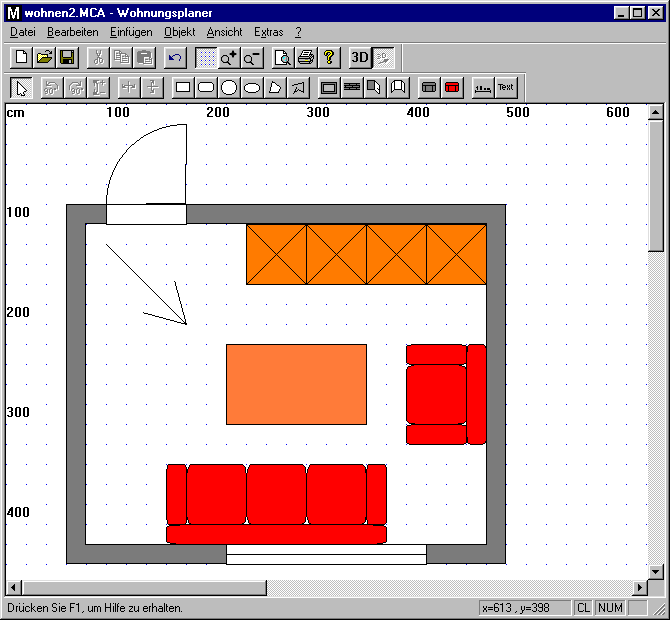The width and height of the screenshot is (670, 620).
Task: Select the Wall tool icon
Action: [x=352, y=88]
